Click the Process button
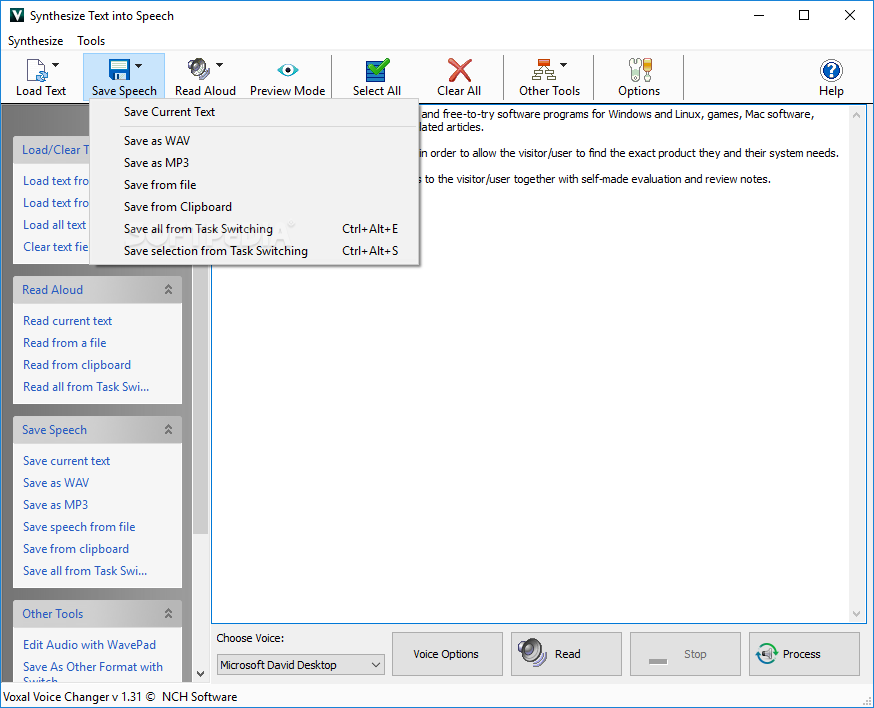 pyautogui.click(x=804, y=654)
